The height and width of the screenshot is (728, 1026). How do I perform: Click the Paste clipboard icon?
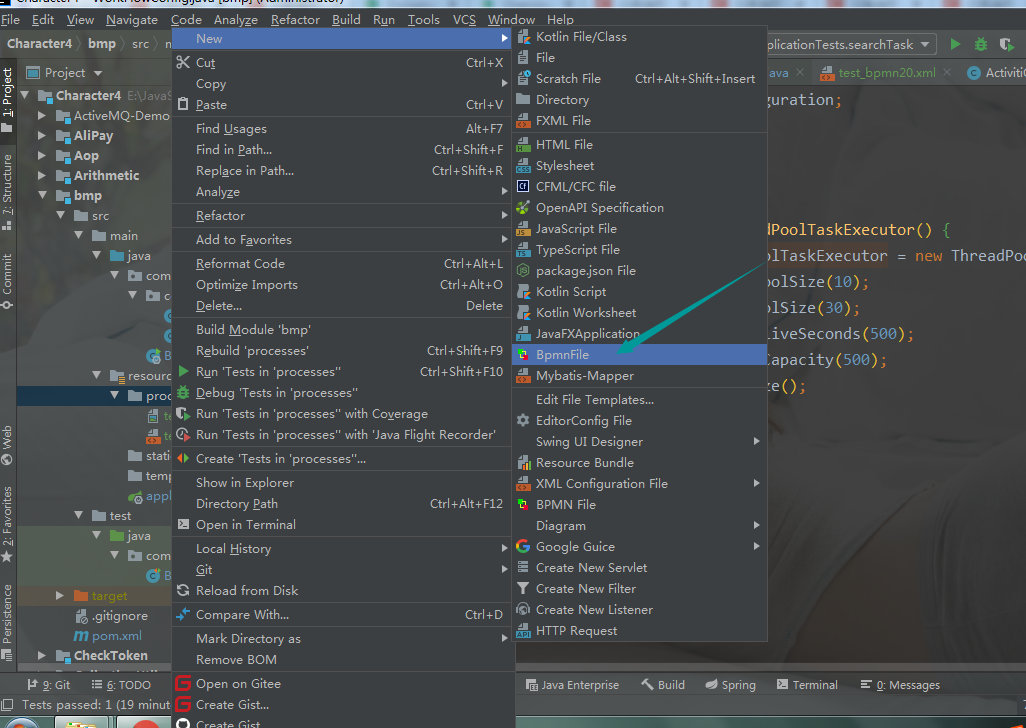click(x=183, y=105)
